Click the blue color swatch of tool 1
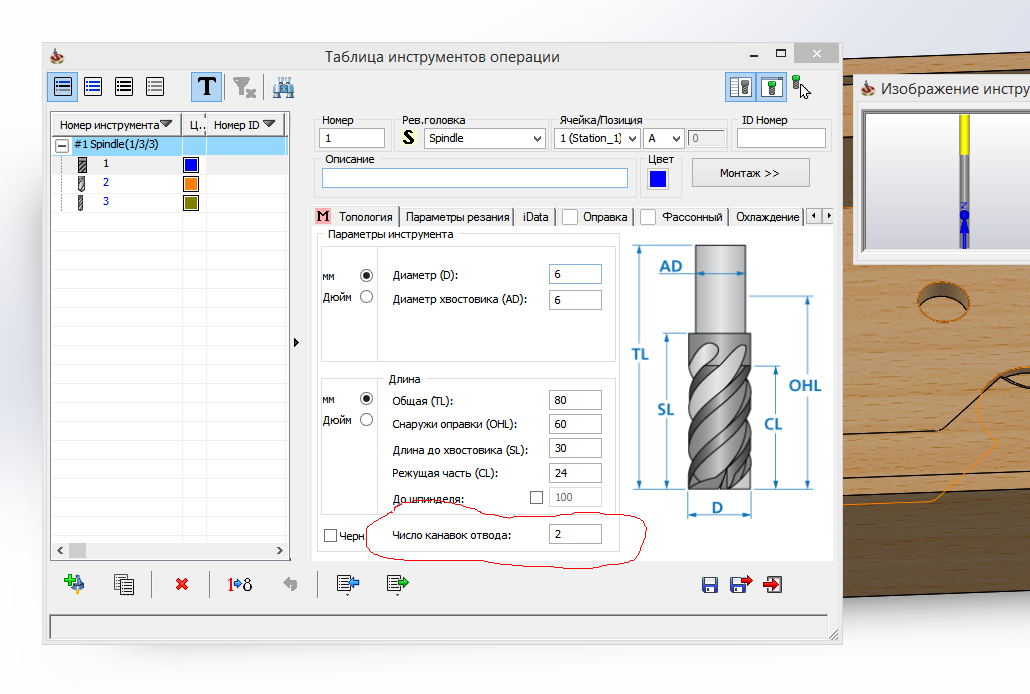Viewport: 1030px width, 694px height. [191, 164]
